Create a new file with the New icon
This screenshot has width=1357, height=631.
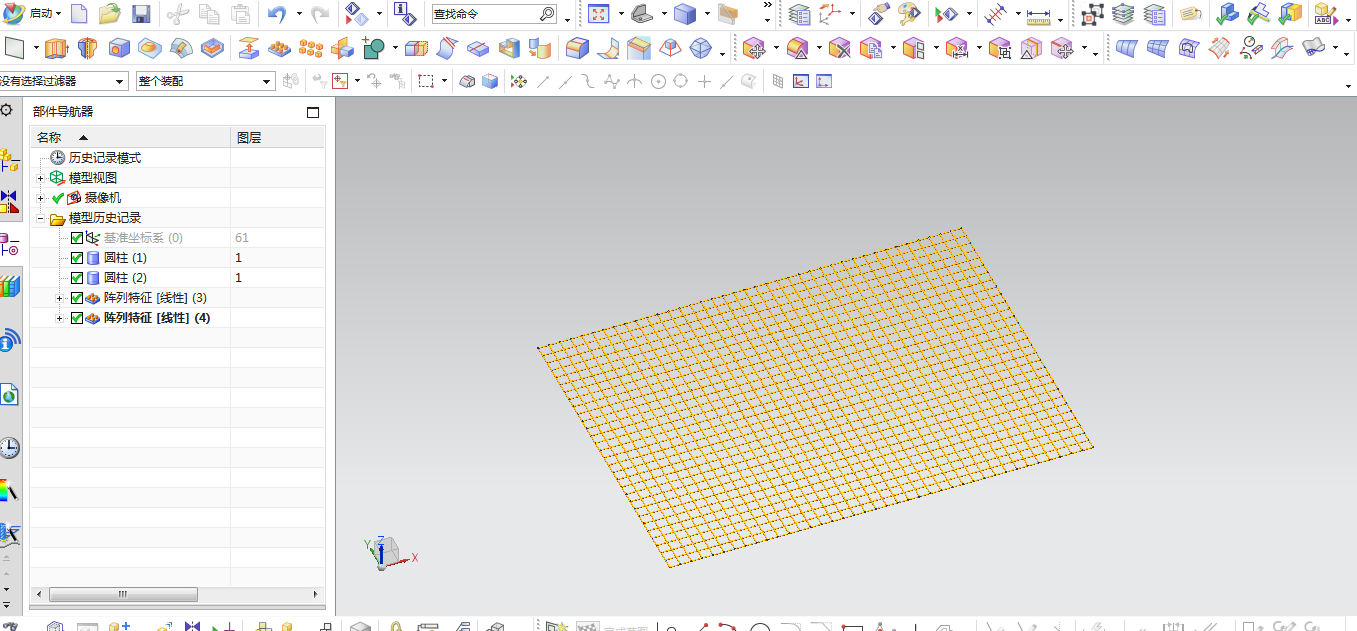[79, 14]
